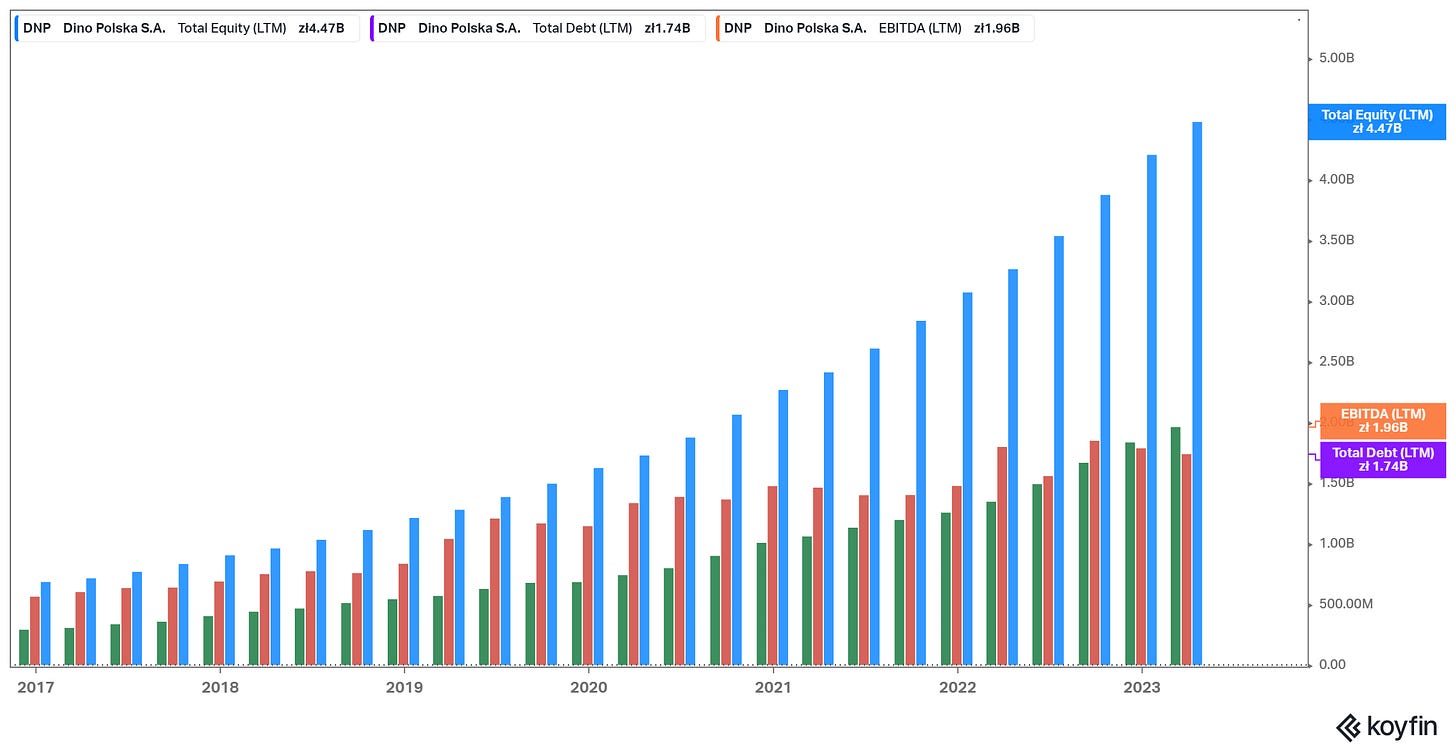
Task: Click the 0.00 y-axis tick label
Action: click(x=1333, y=665)
